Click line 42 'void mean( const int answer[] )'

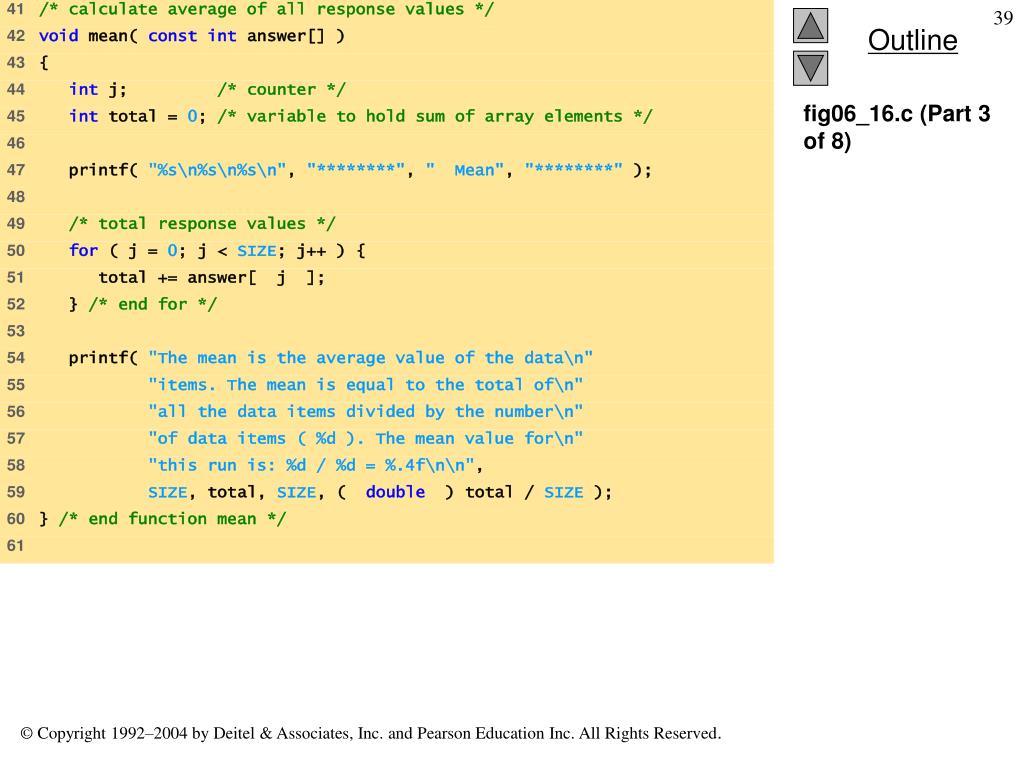(191, 36)
